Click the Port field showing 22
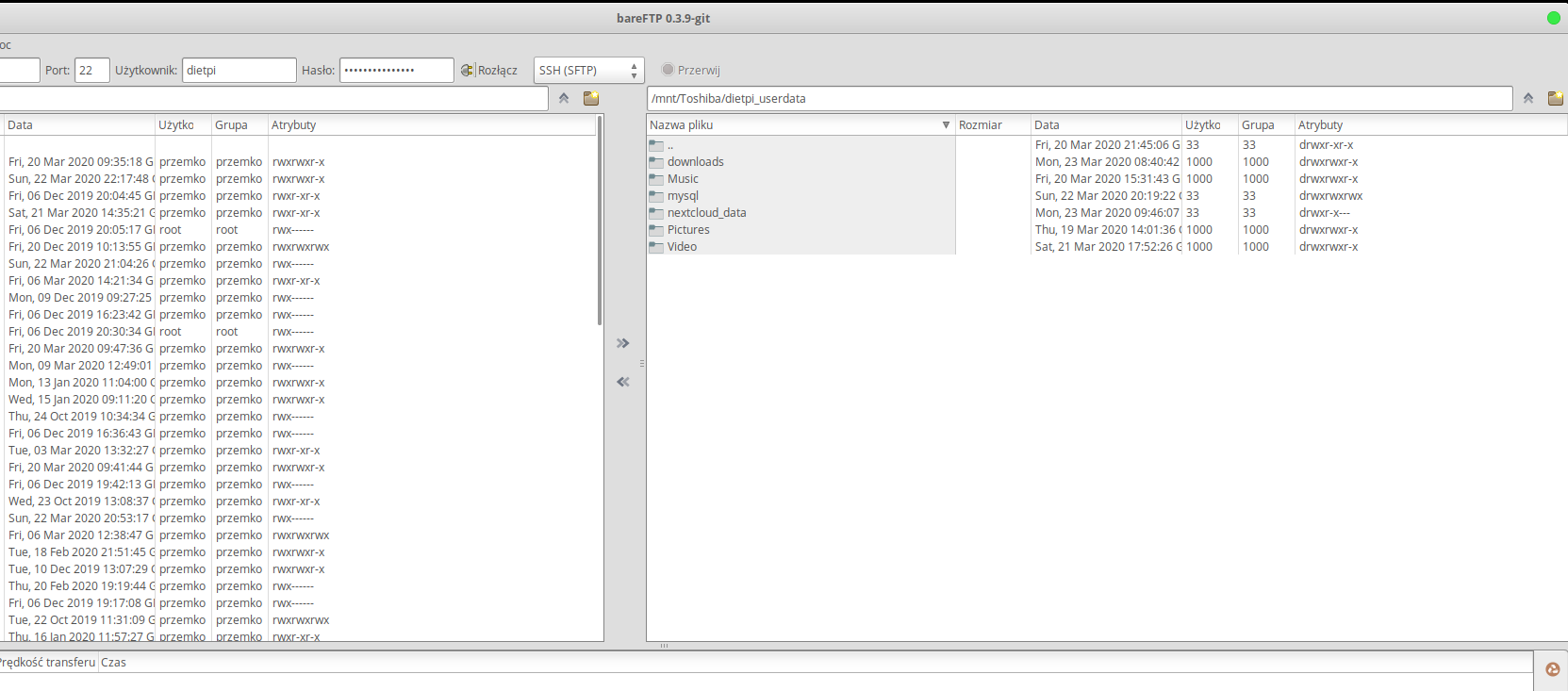Image resolution: width=1568 pixels, height=691 pixels. 91,71
